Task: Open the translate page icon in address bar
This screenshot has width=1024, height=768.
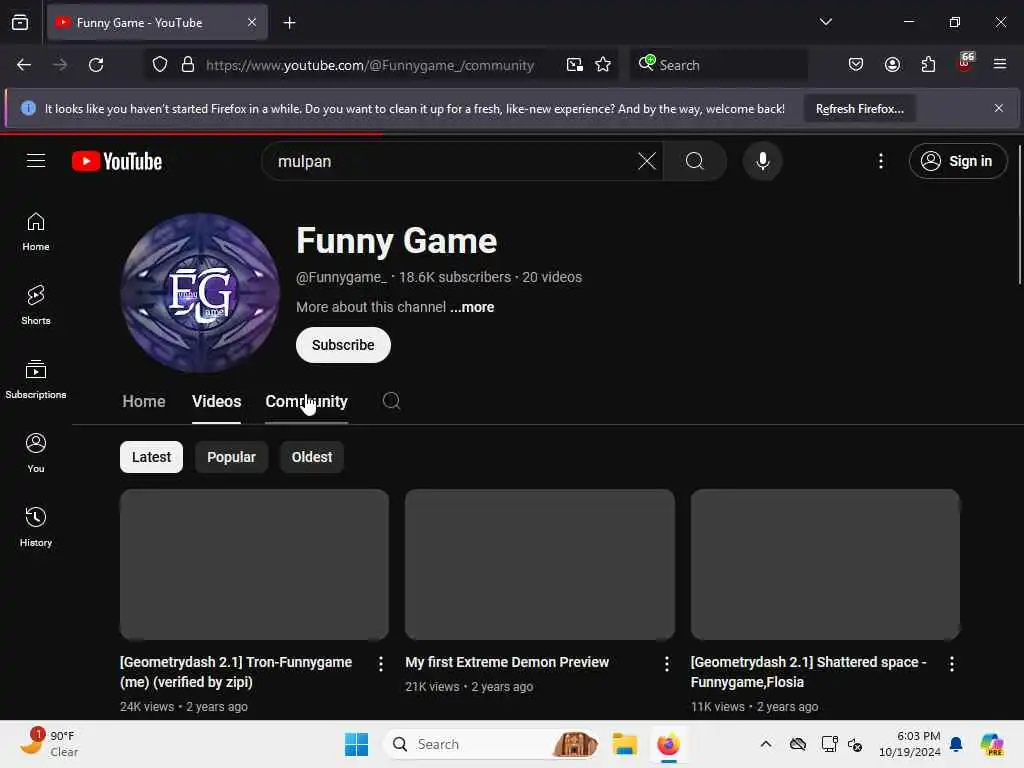Action: tap(575, 65)
